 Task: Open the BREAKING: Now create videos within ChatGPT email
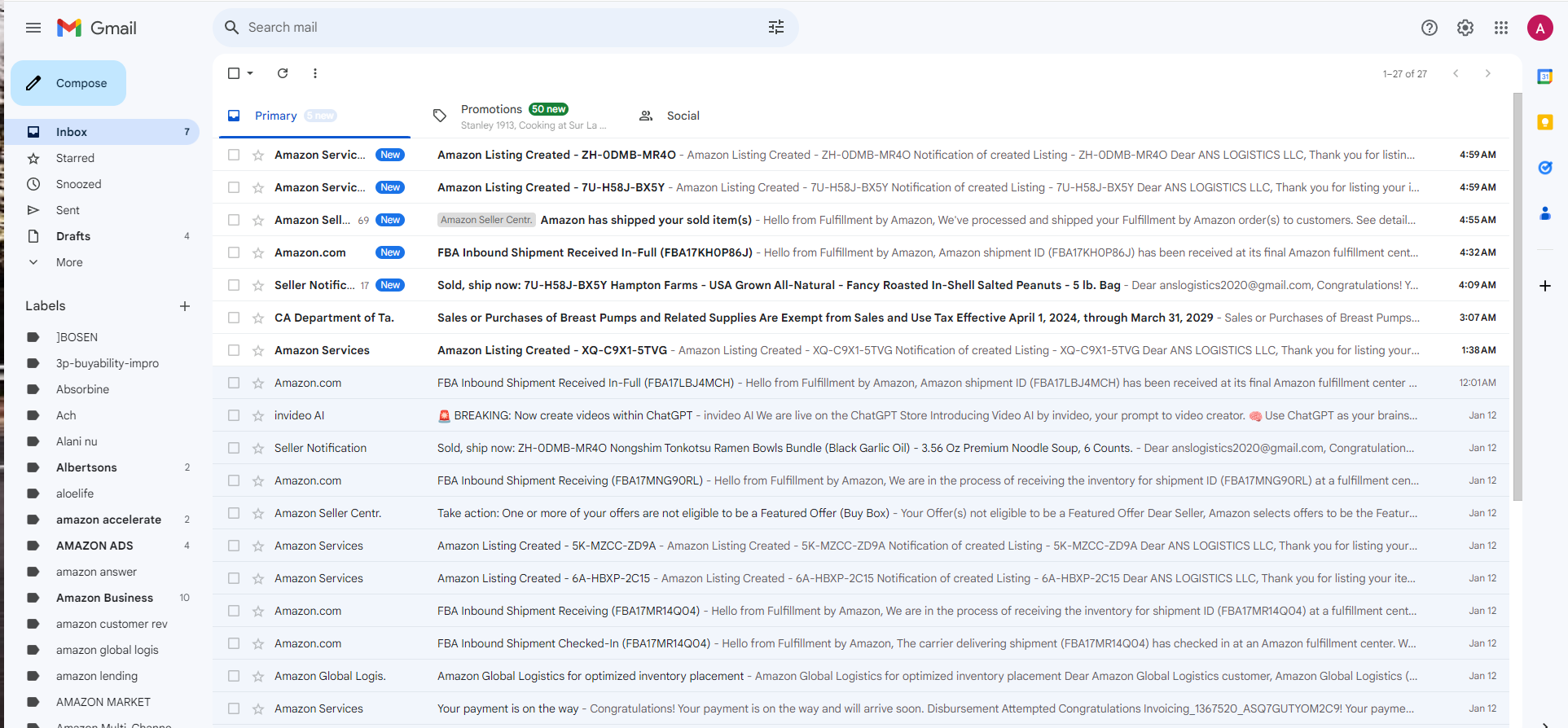(860, 415)
